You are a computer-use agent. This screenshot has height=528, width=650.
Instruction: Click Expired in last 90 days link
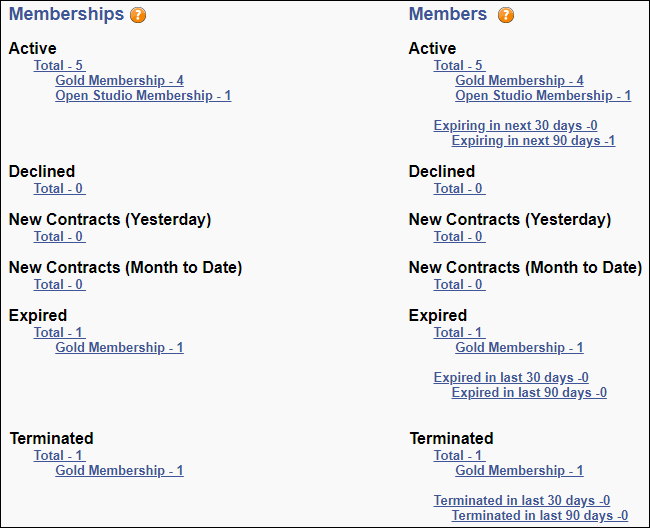pos(529,392)
